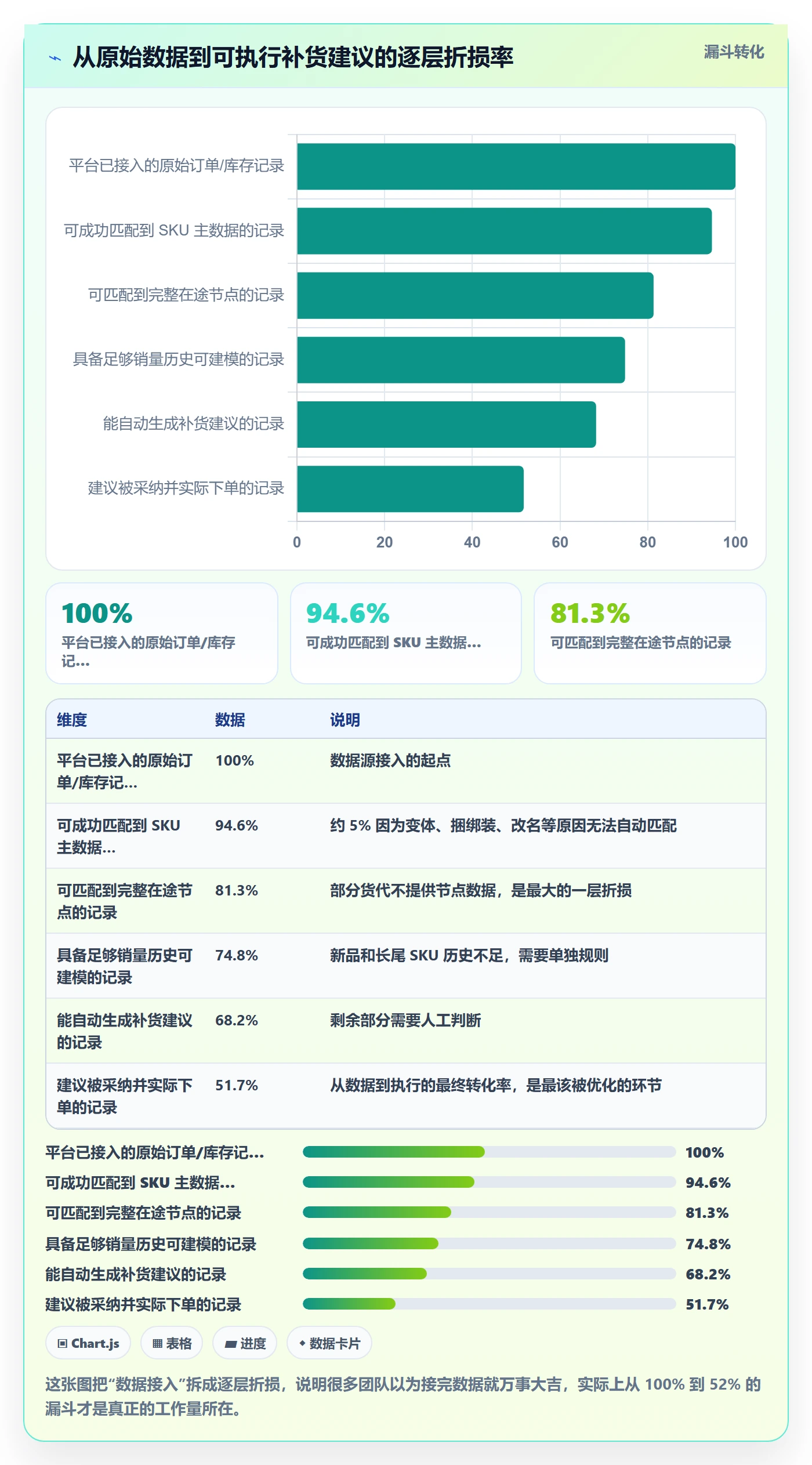Open the 100% data card
812x1465 pixels.
(162, 633)
